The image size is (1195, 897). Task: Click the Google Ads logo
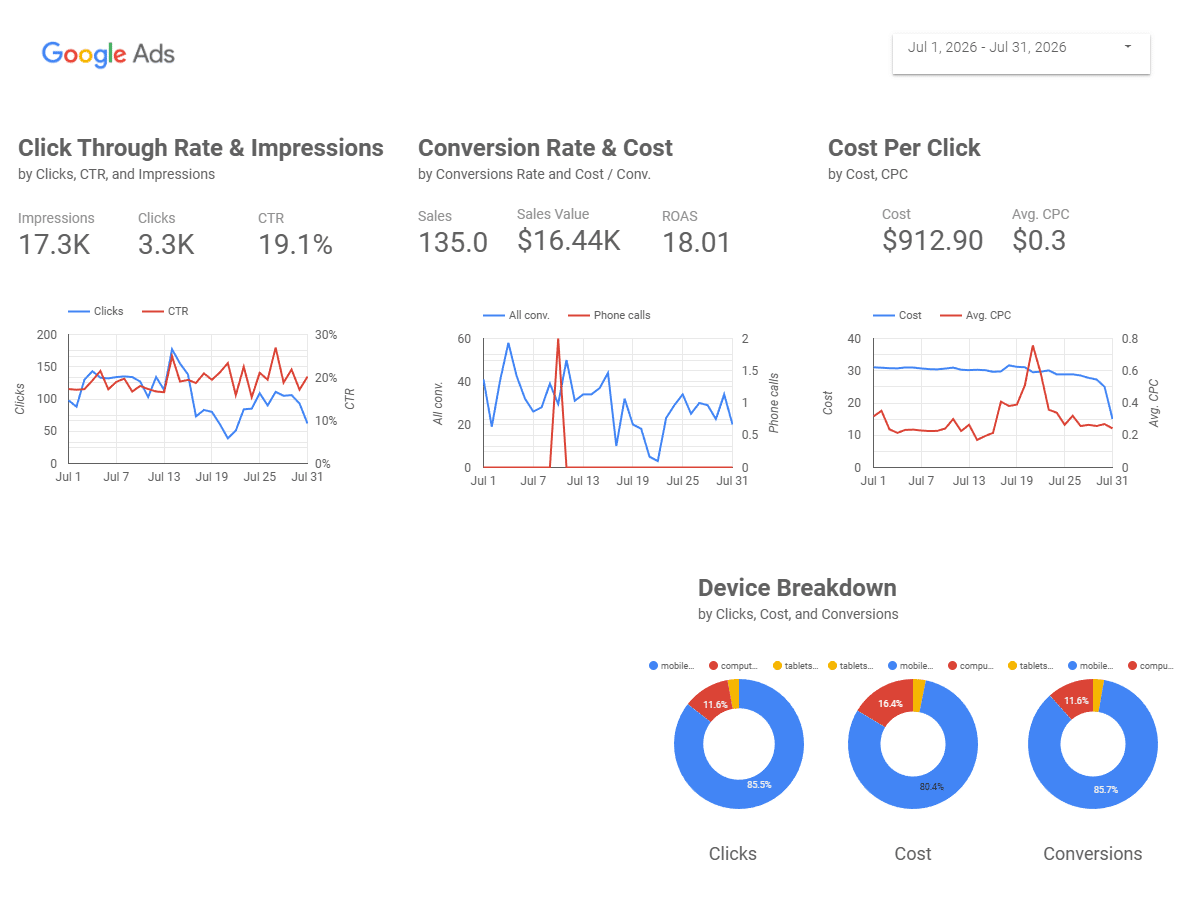point(108,54)
